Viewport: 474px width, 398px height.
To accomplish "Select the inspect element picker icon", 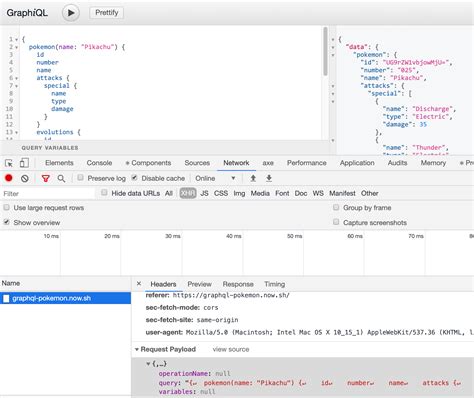I will (9, 163).
